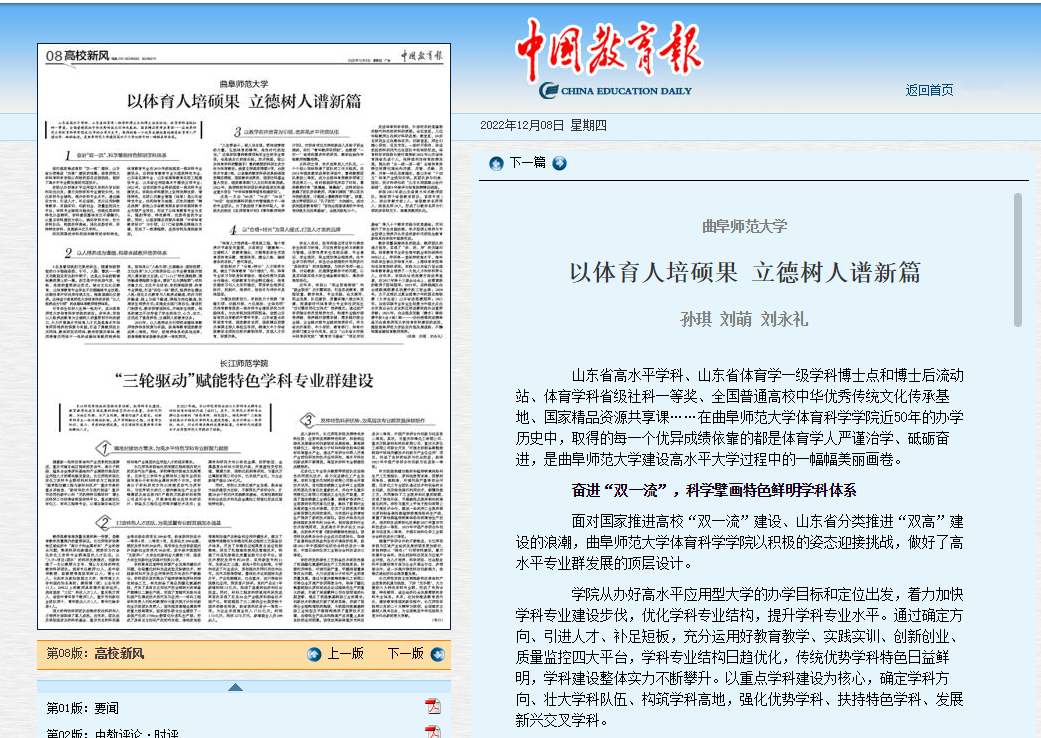Click the 第08版：高校新风 page label

coord(96,654)
